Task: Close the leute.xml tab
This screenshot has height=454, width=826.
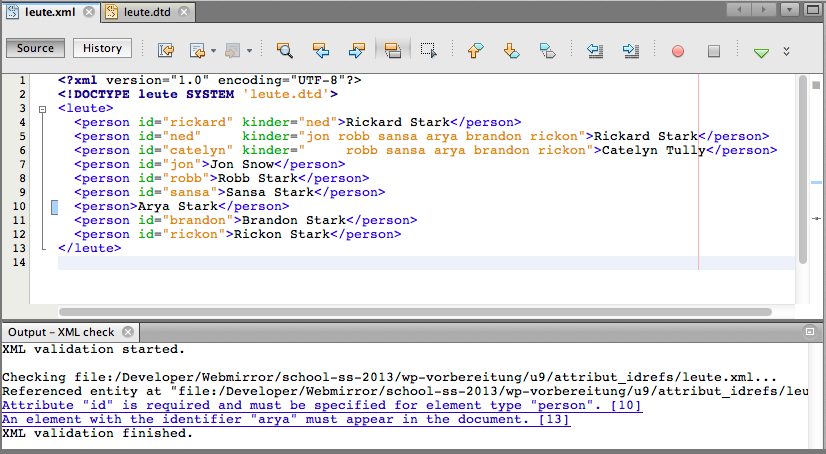Action: tap(89, 12)
